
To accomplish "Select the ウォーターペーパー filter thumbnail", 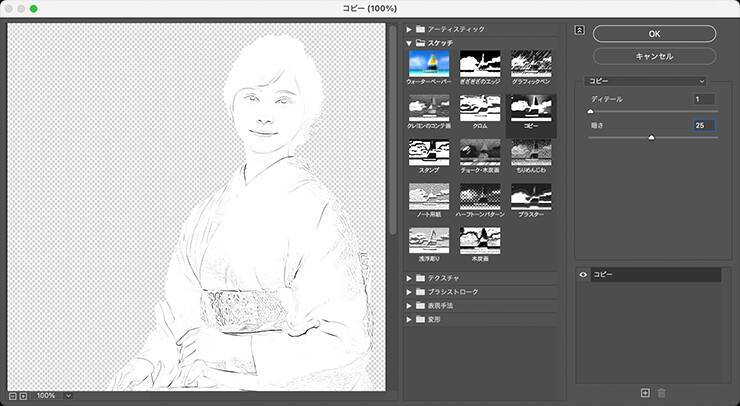I will pyautogui.click(x=428, y=63).
